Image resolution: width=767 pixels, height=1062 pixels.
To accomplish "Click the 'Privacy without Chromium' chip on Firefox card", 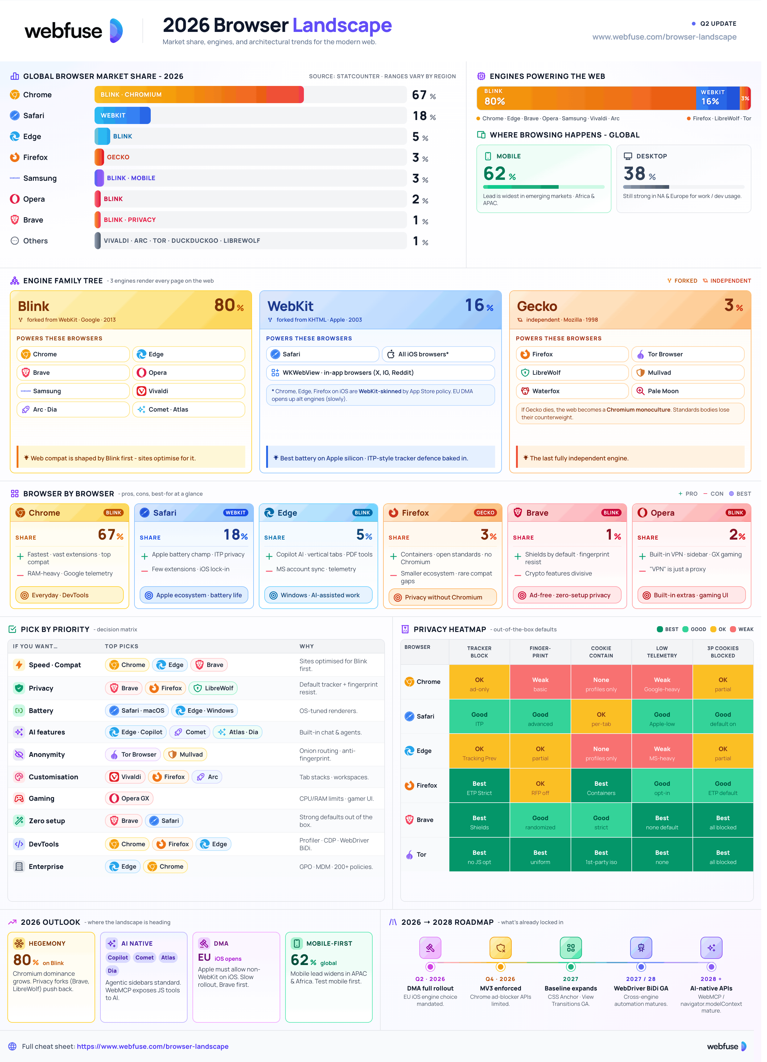I will [x=442, y=597].
